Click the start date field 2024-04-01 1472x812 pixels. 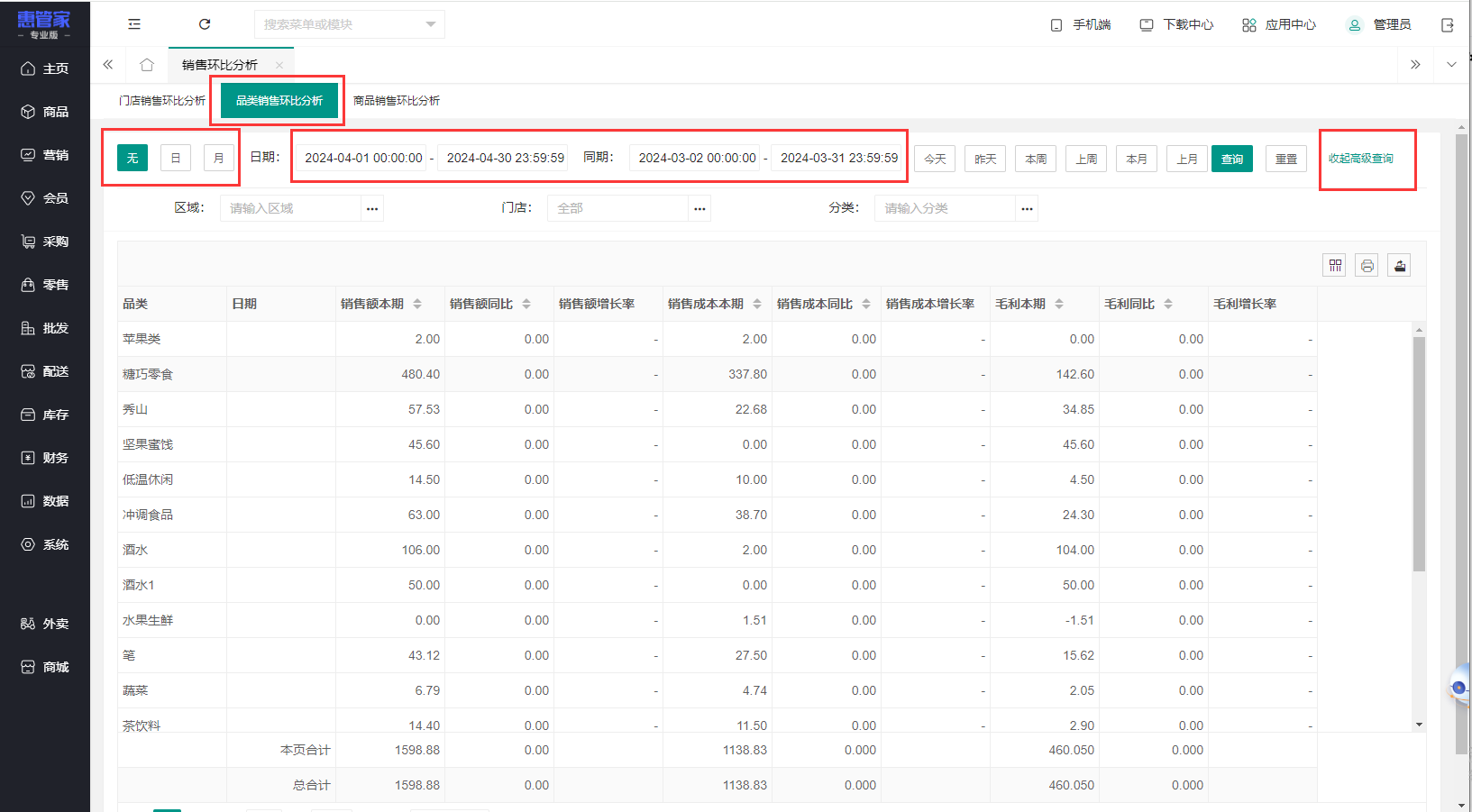click(x=363, y=158)
